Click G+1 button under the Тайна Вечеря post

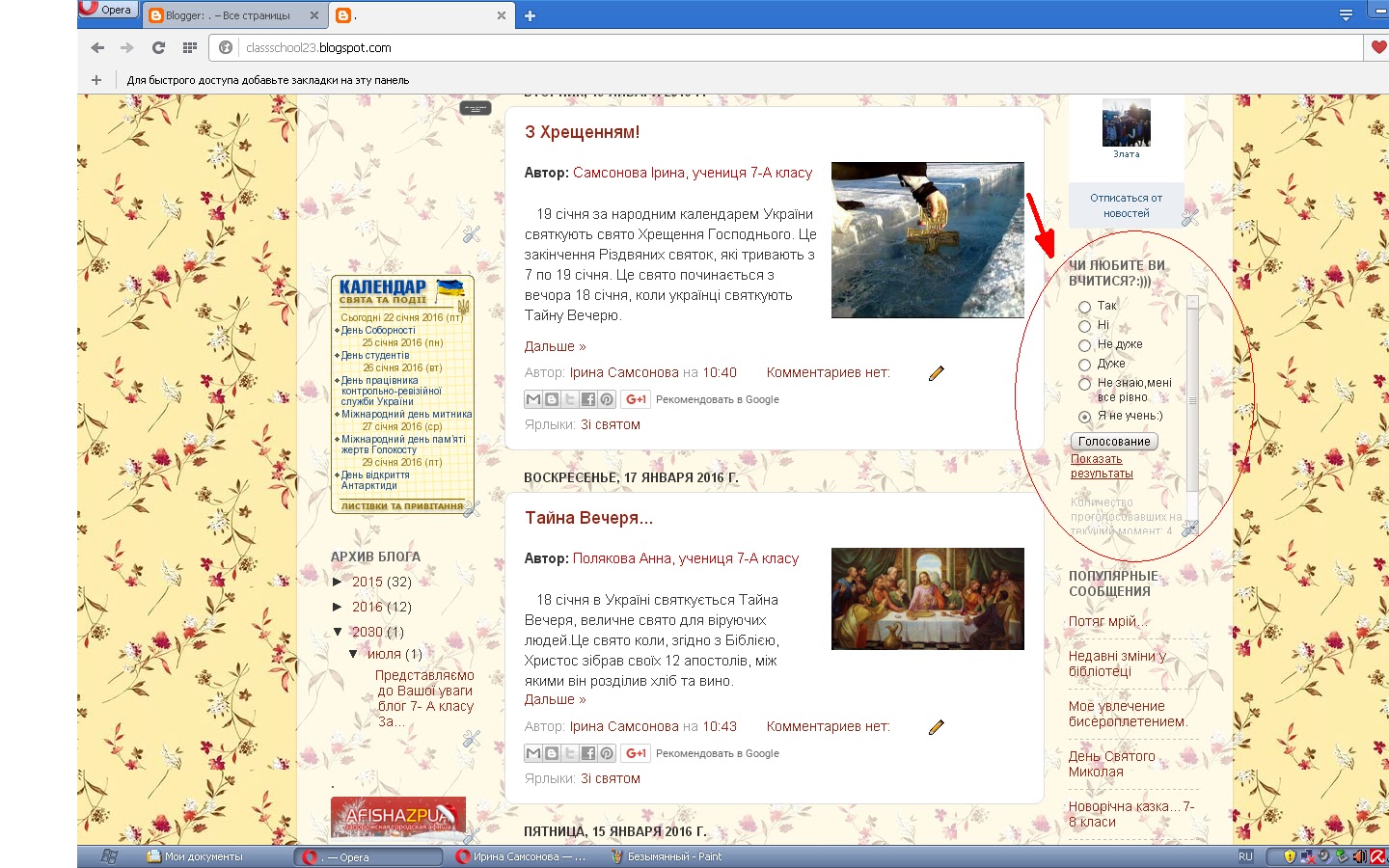(637, 753)
